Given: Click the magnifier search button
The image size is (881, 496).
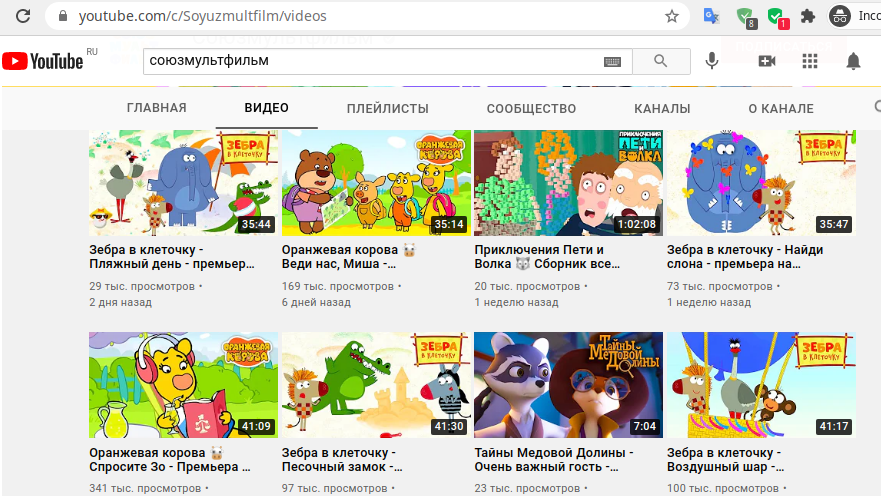Looking at the screenshot, I should click(661, 61).
